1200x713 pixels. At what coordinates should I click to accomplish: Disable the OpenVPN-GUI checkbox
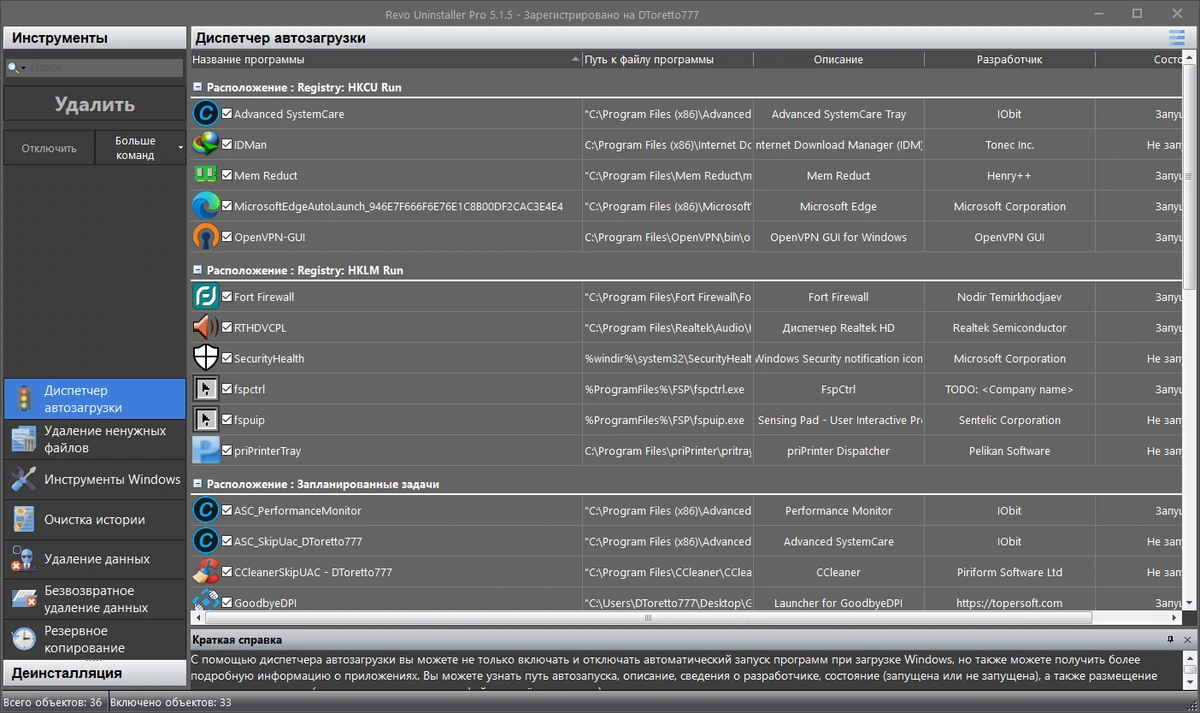pos(227,237)
